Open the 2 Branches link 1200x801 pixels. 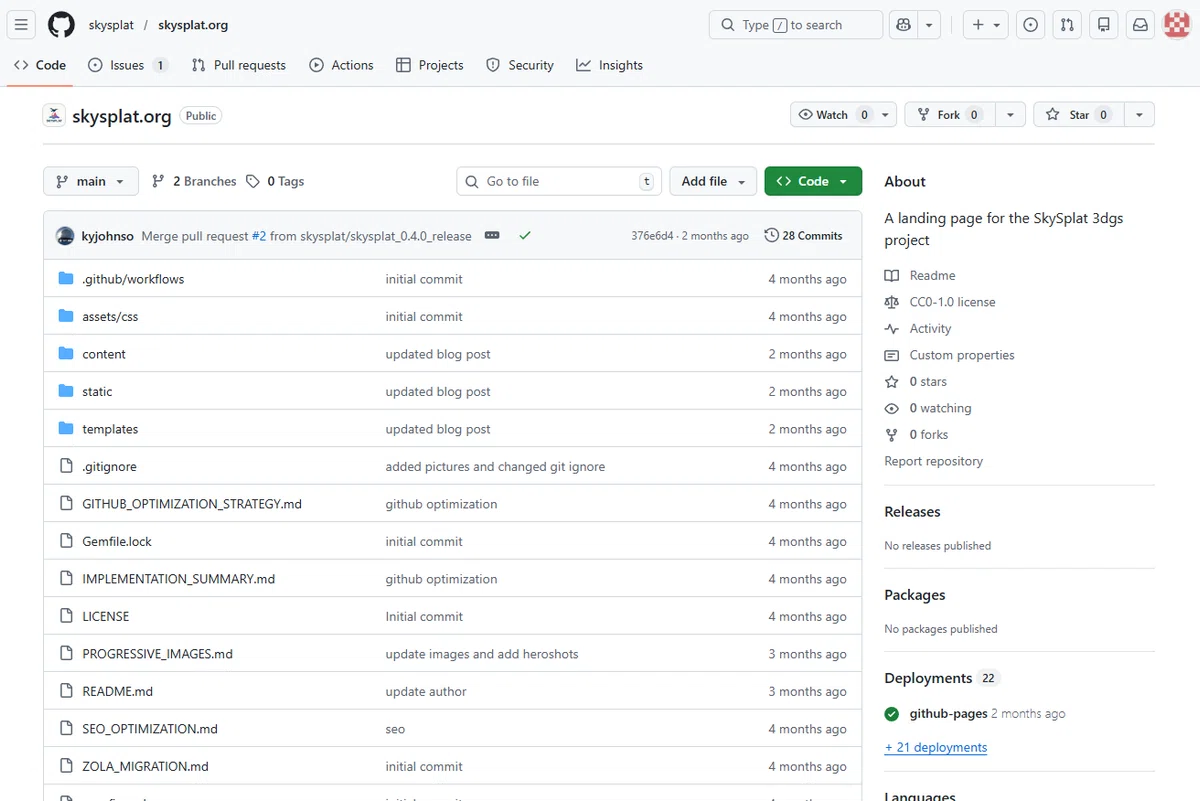194,181
